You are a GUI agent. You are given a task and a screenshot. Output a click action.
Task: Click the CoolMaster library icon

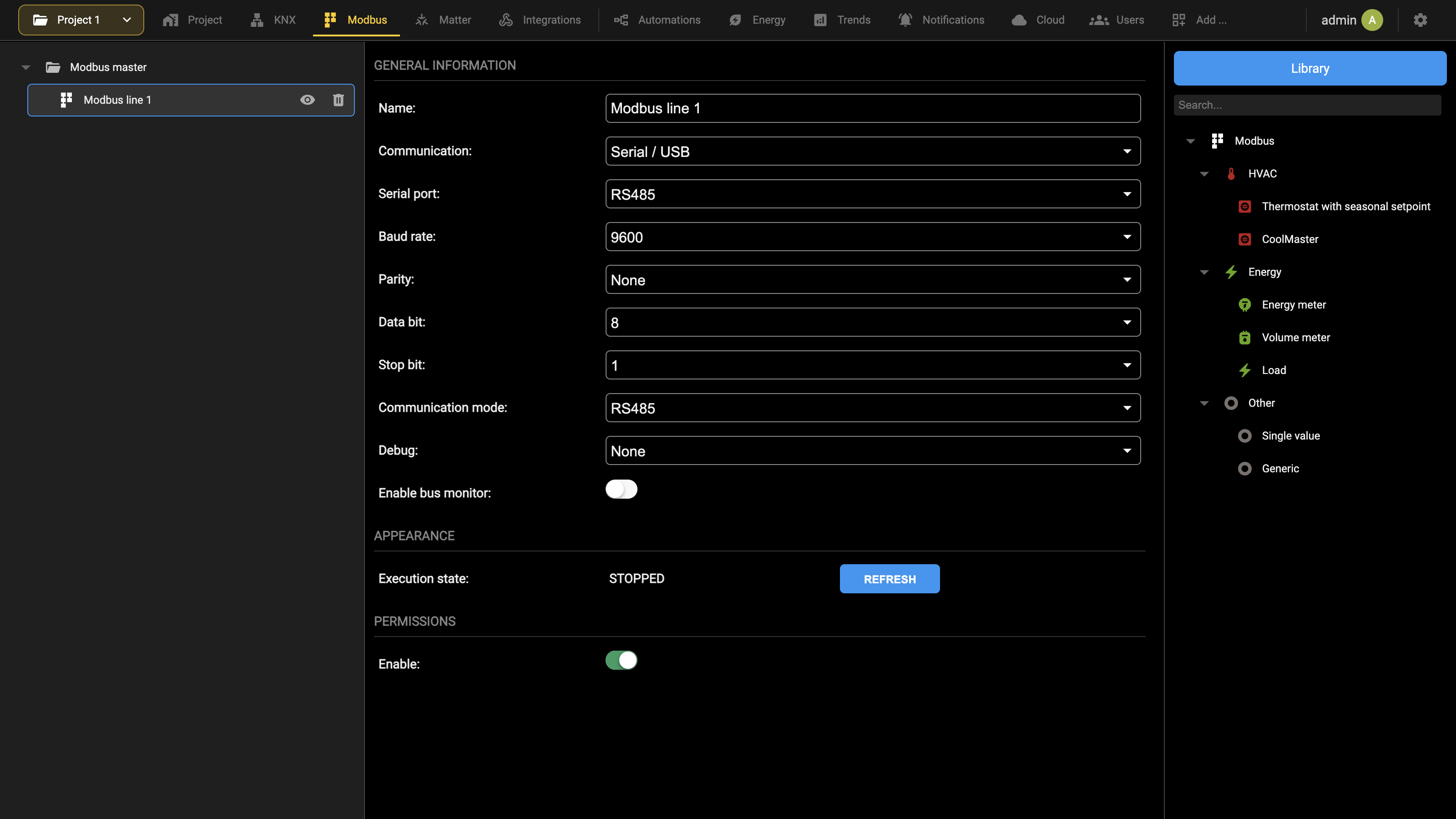click(1244, 239)
